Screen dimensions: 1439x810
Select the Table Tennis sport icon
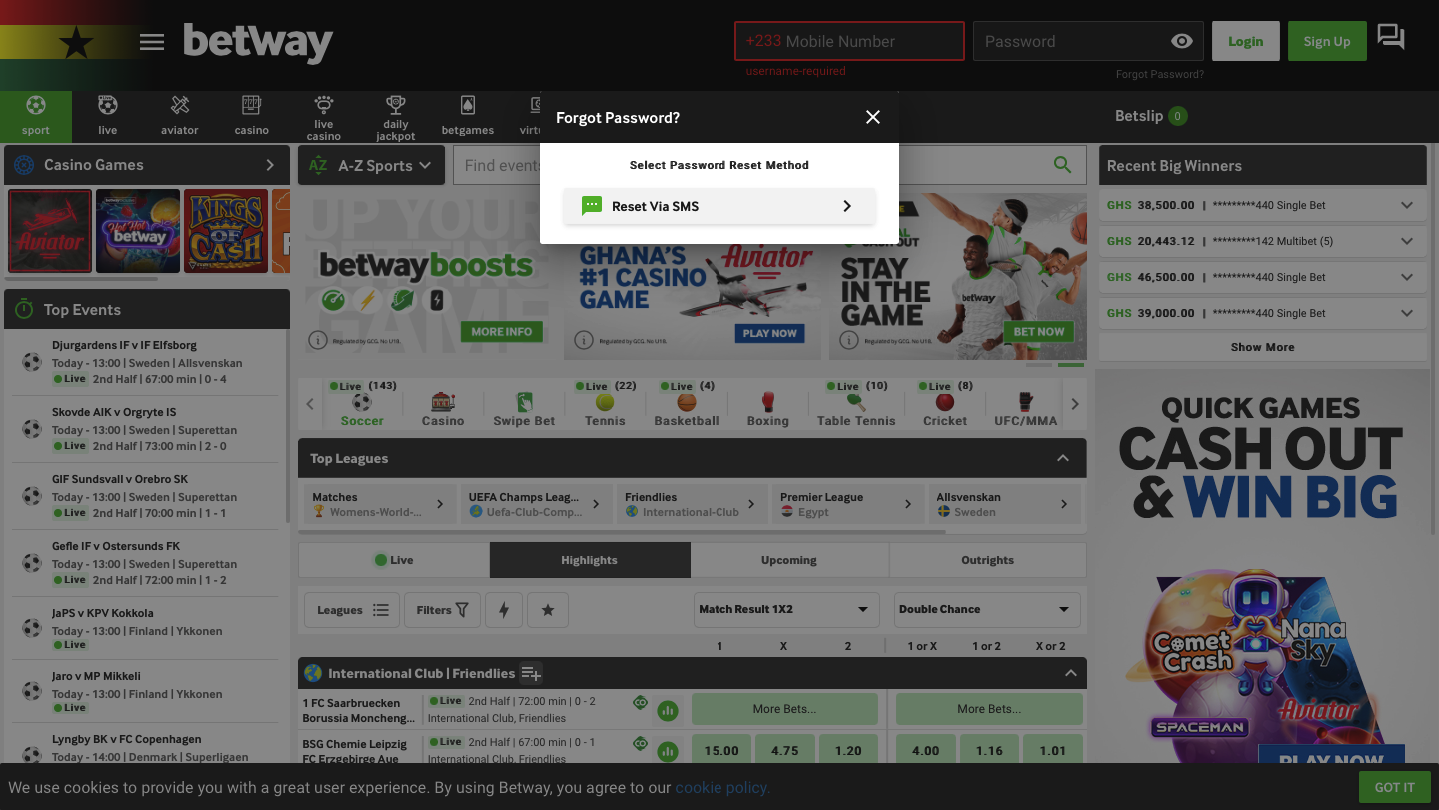[856, 404]
